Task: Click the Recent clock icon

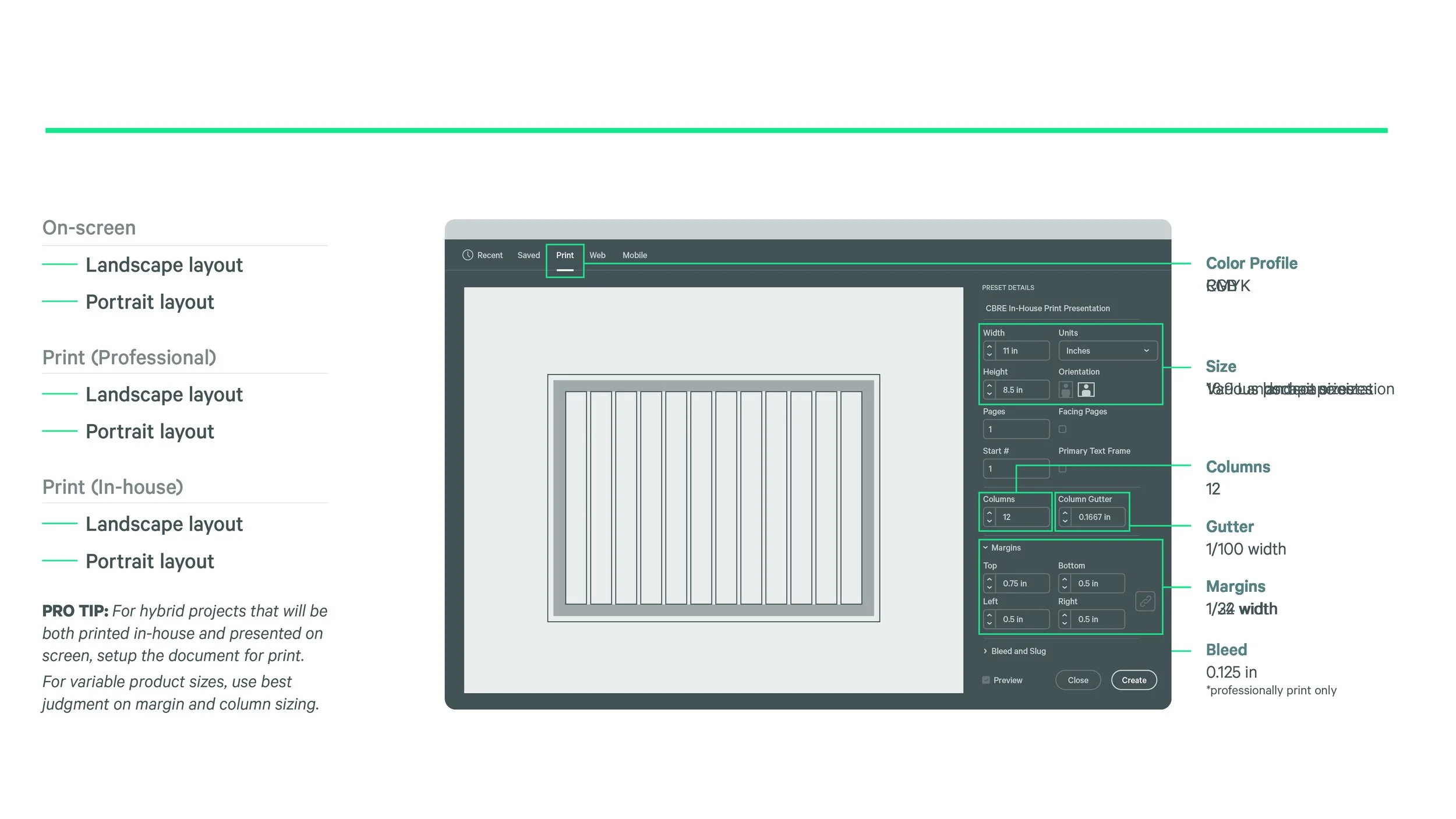Action: [x=467, y=255]
